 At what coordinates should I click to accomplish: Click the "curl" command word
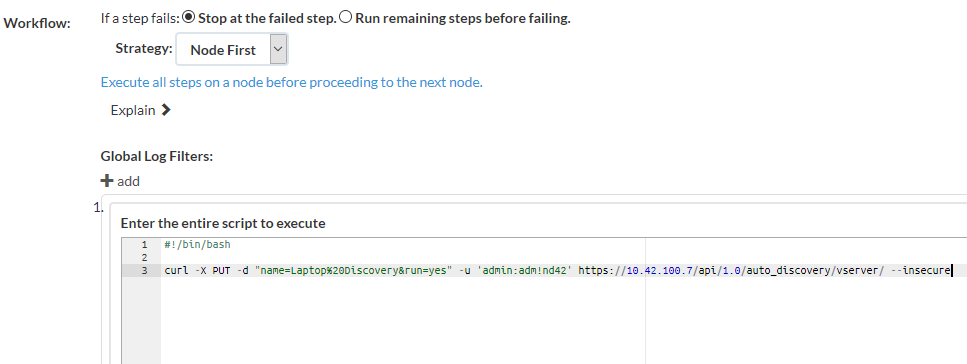tap(176, 270)
